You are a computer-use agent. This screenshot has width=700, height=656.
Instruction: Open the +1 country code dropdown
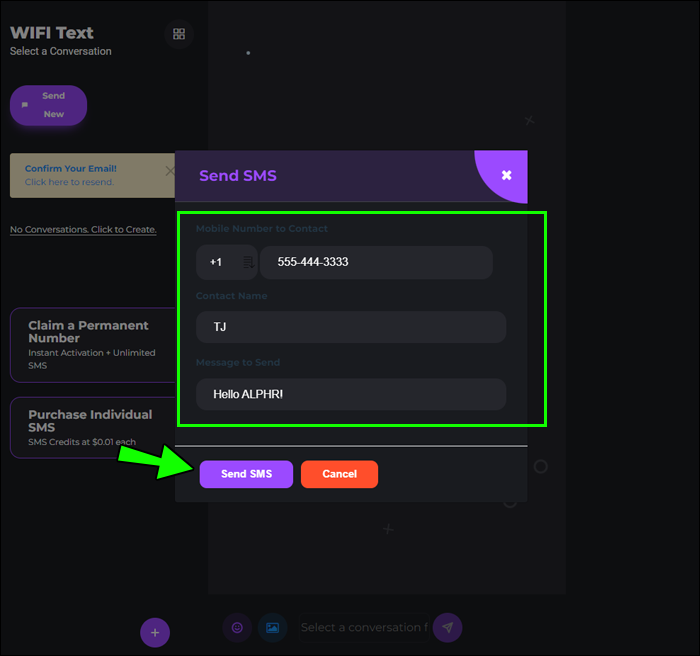pos(217,263)
